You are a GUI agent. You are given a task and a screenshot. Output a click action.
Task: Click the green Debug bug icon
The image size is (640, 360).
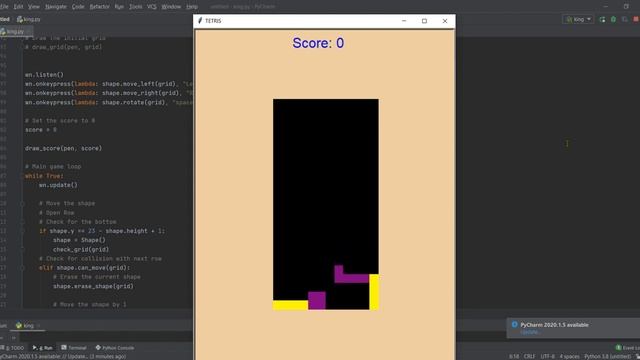pyautogui.click(x=613, y=19)
